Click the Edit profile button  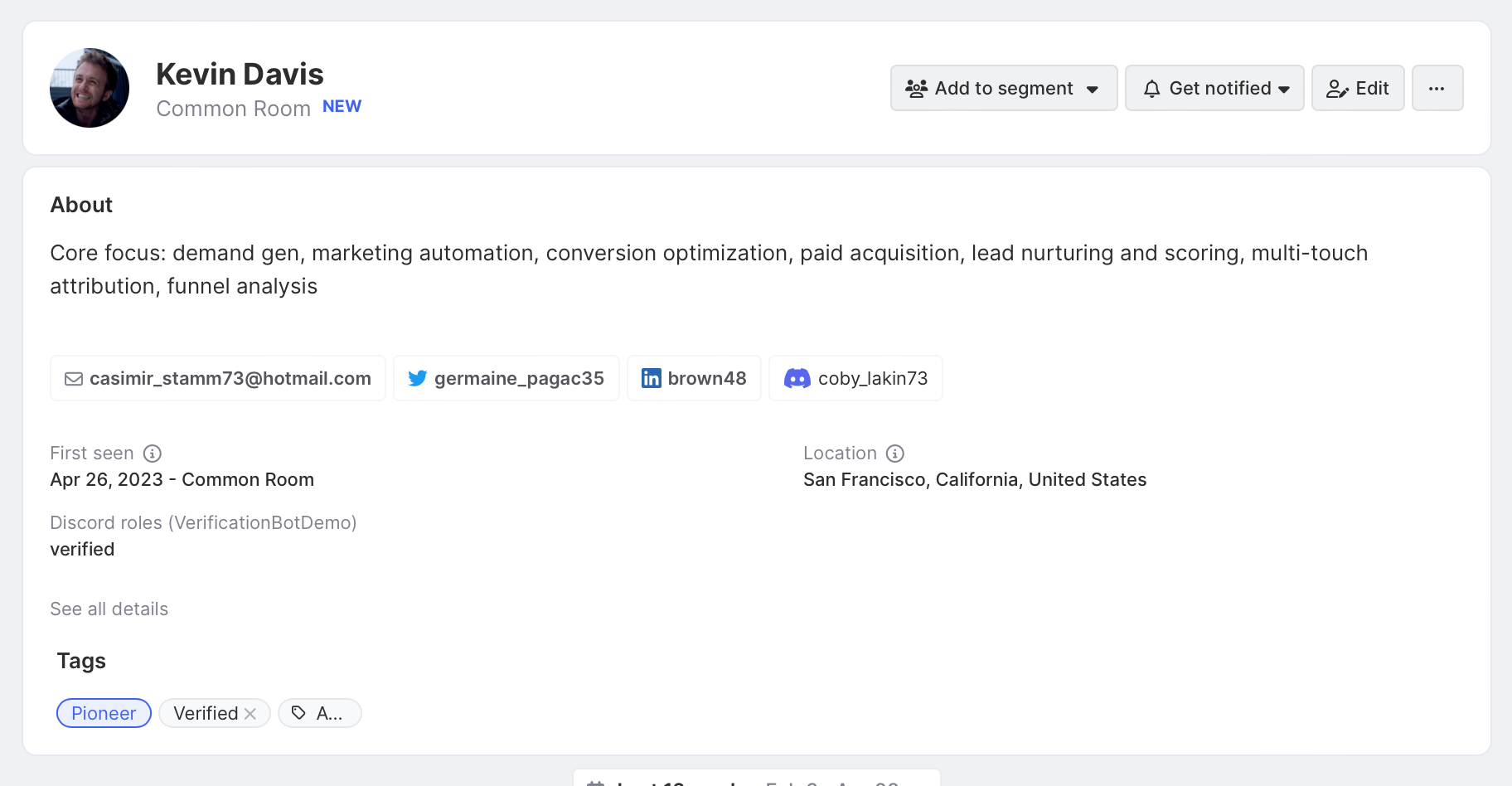point(1357,88)
